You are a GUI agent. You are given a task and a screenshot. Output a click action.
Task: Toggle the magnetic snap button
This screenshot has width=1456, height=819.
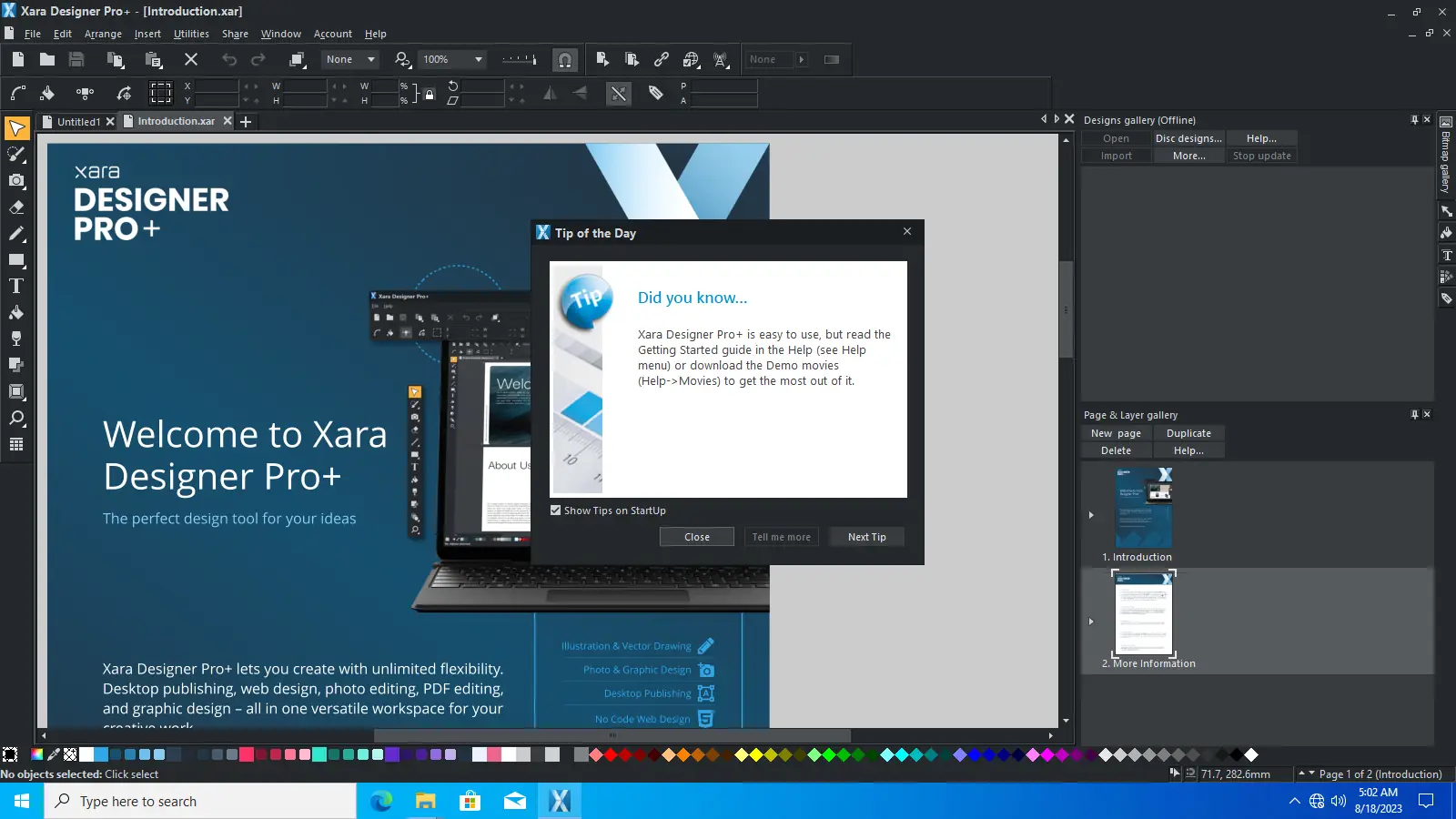coord(565,60)
